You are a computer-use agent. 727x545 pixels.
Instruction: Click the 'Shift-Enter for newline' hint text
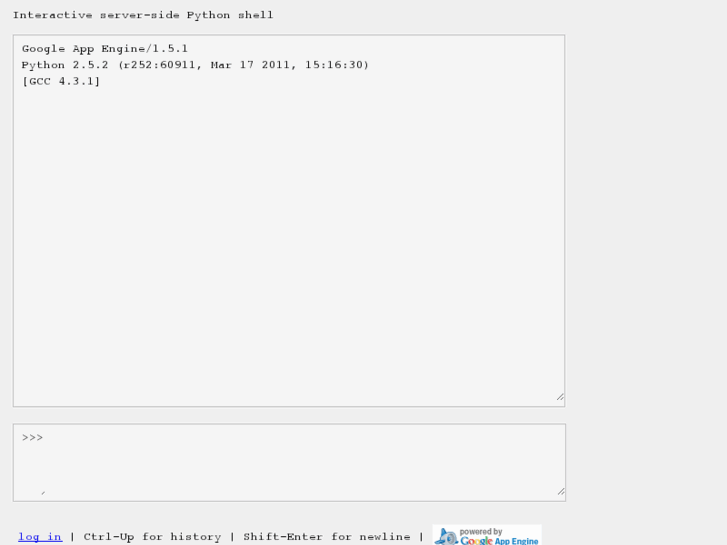tap(326, 537)
